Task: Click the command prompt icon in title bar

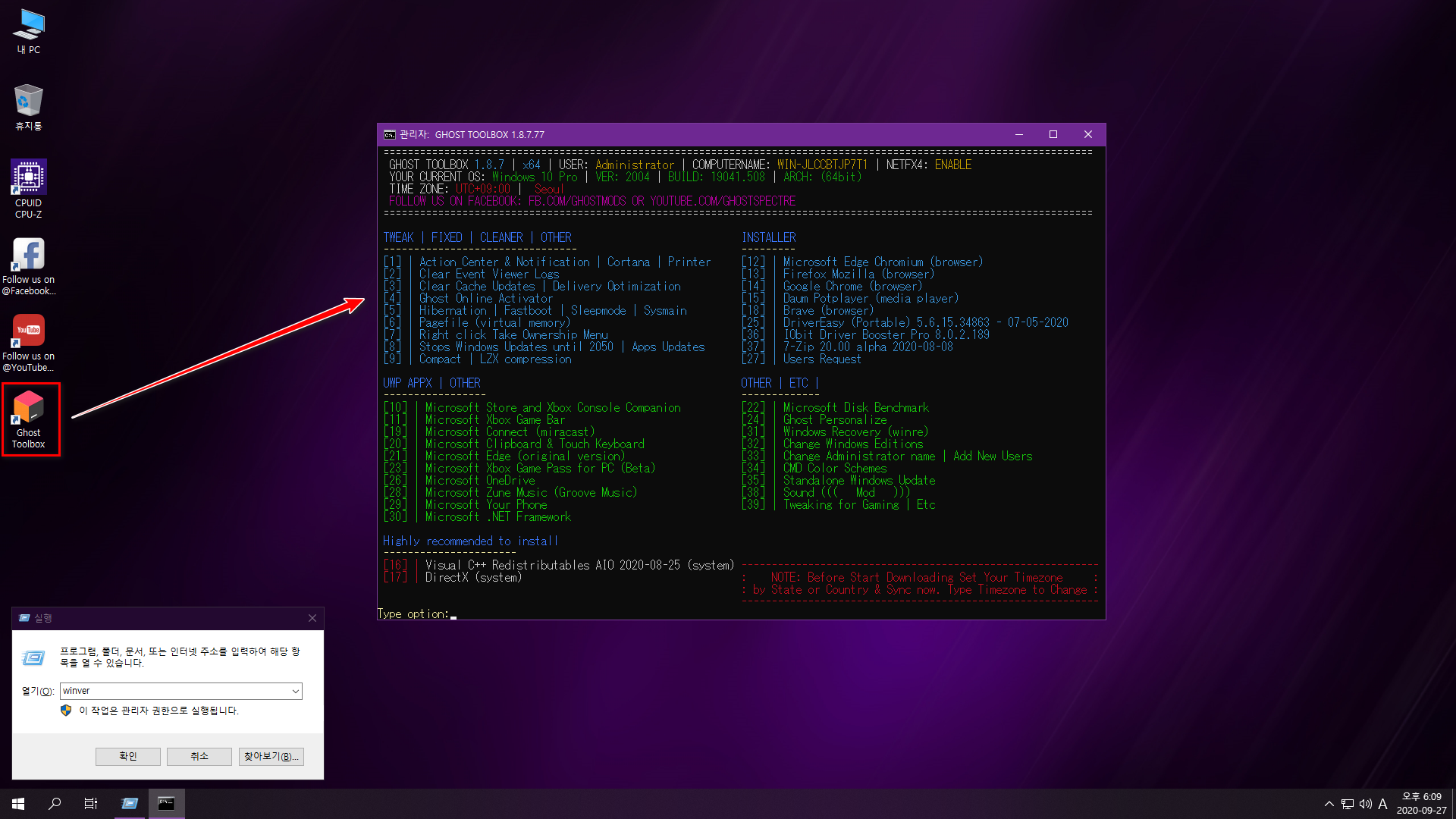Action: (x=390, y=135)
